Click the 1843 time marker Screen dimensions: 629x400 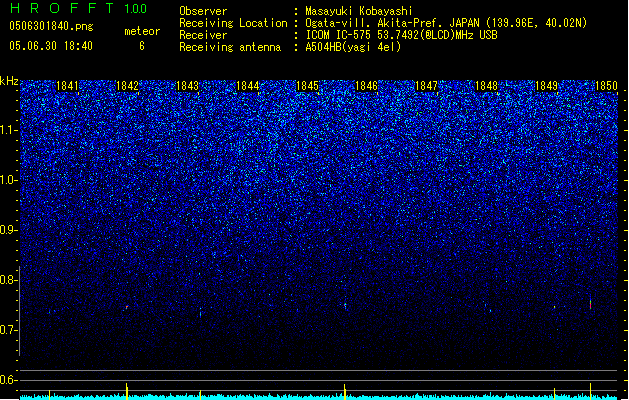tap(187, 86)
